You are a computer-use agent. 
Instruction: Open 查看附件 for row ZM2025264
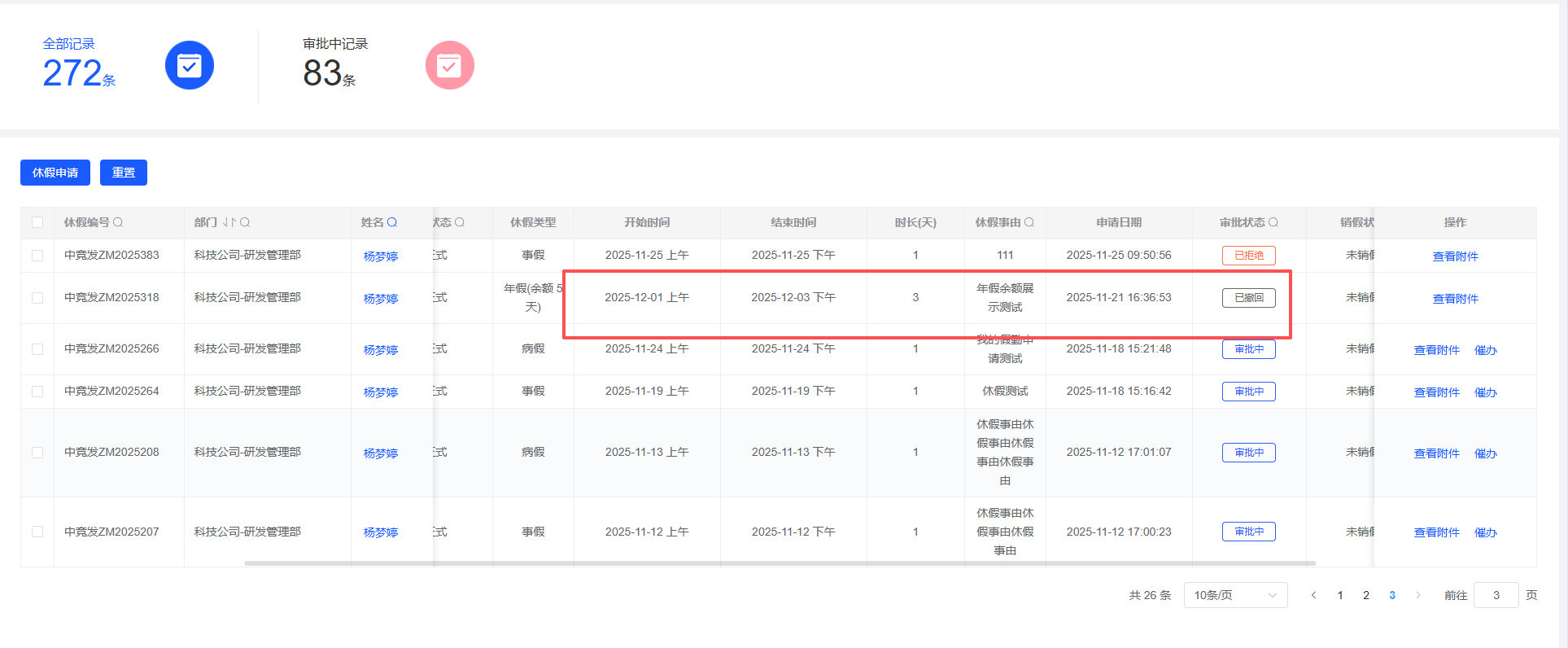[x=1436, y=392]
